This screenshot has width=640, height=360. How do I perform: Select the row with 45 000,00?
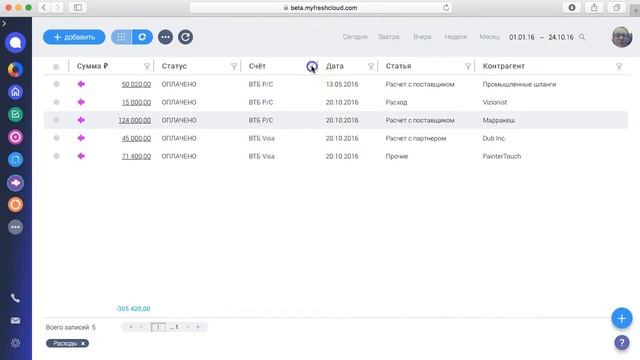coord(56,138)
